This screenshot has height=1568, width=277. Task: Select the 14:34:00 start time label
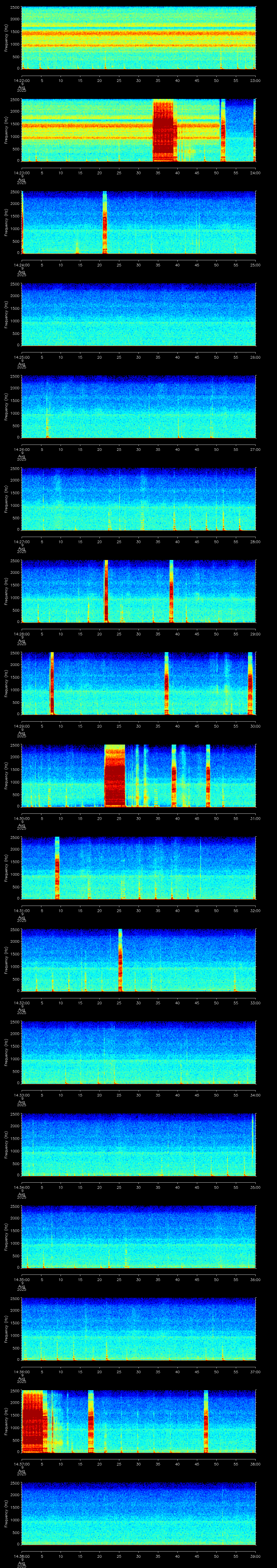click(x=21, y=1187)
